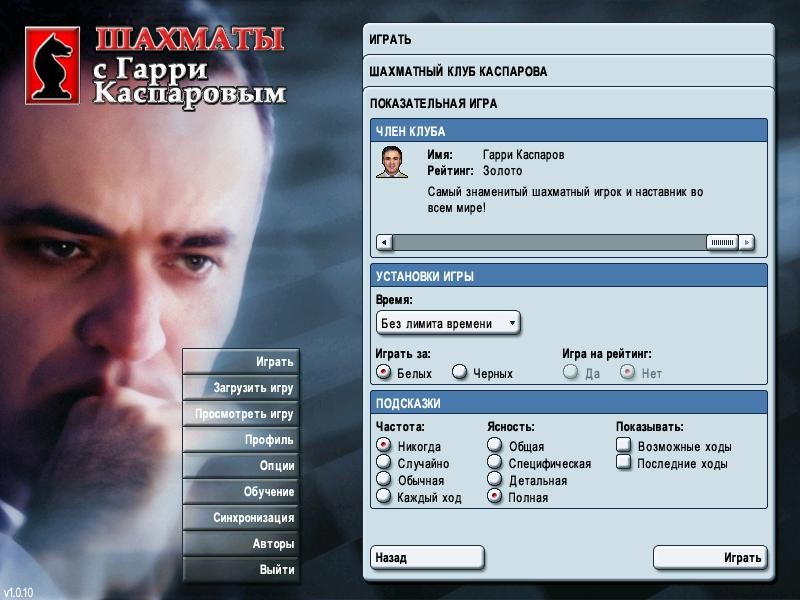Set hint frequency to Никогда
Screen dimensions: 800x600
point(383,444)
